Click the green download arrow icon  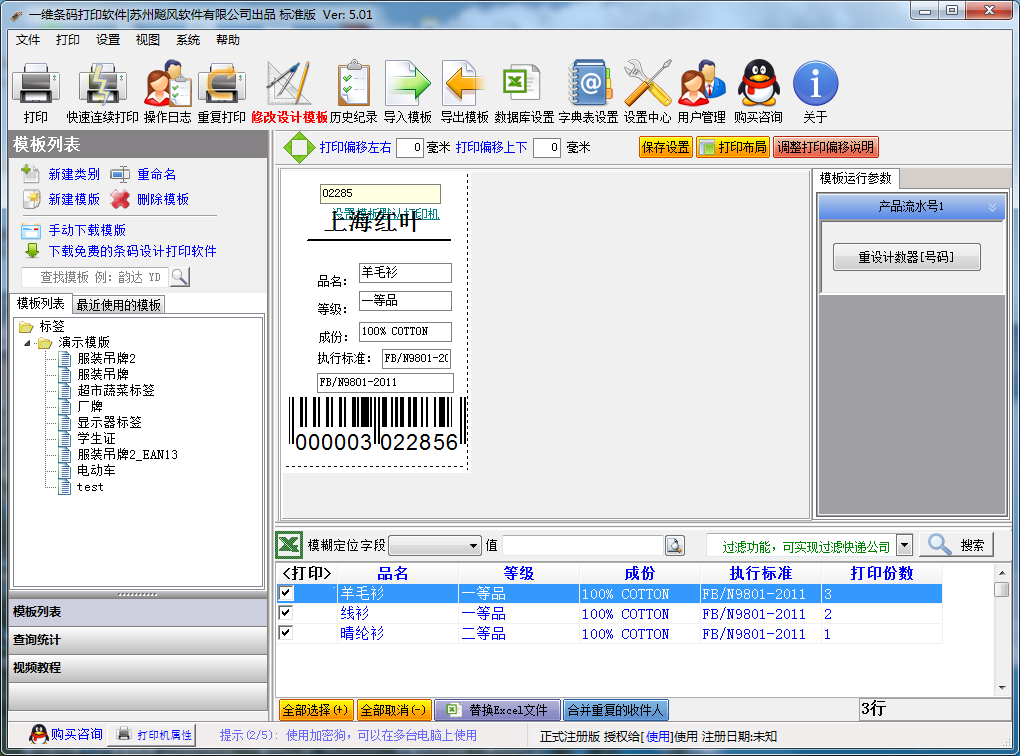point(32,250)
